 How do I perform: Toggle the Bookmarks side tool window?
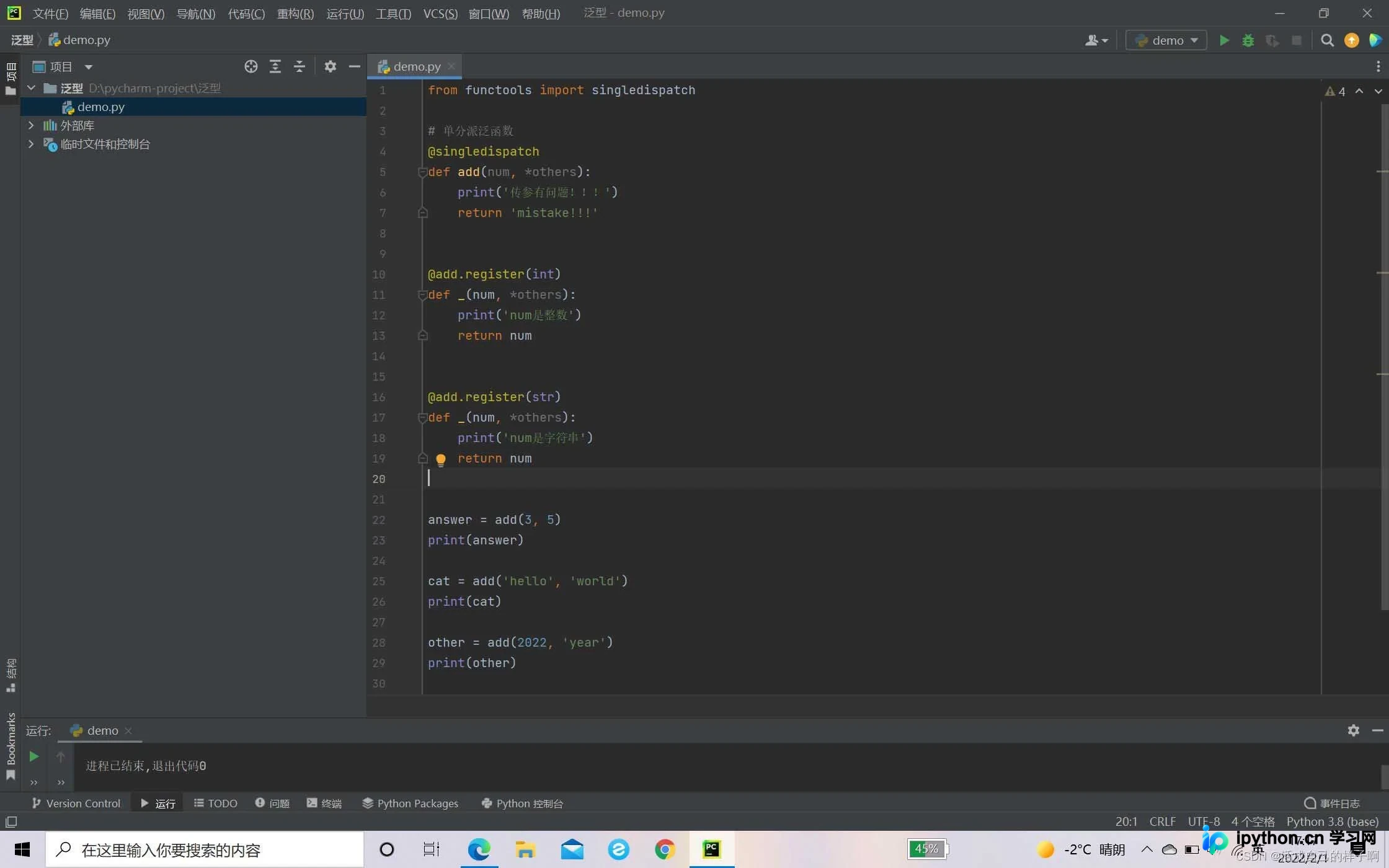(x=11, y=746)
